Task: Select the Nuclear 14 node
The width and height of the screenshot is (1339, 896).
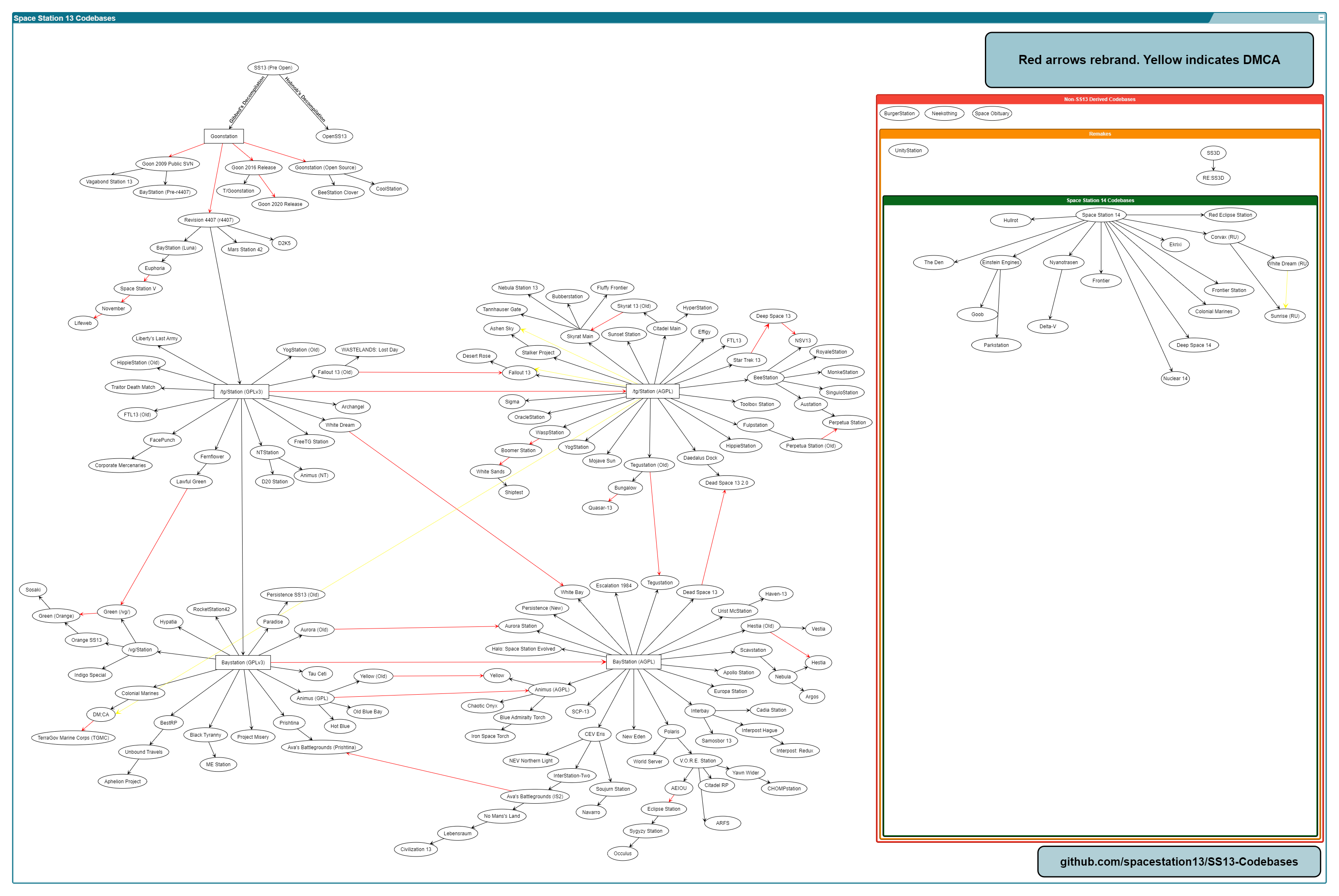Action: pyautogui.click(x=1175, y=379)
